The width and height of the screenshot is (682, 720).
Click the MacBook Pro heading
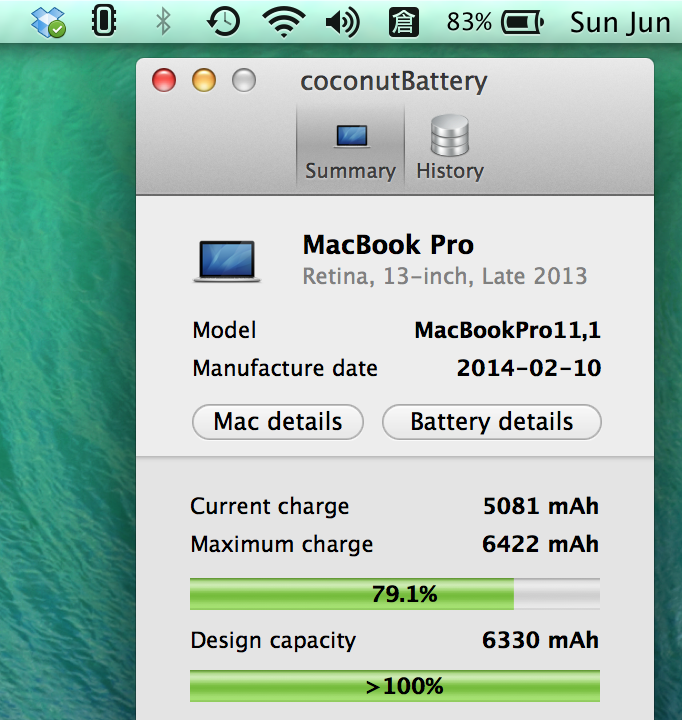[x=388, y=245]
